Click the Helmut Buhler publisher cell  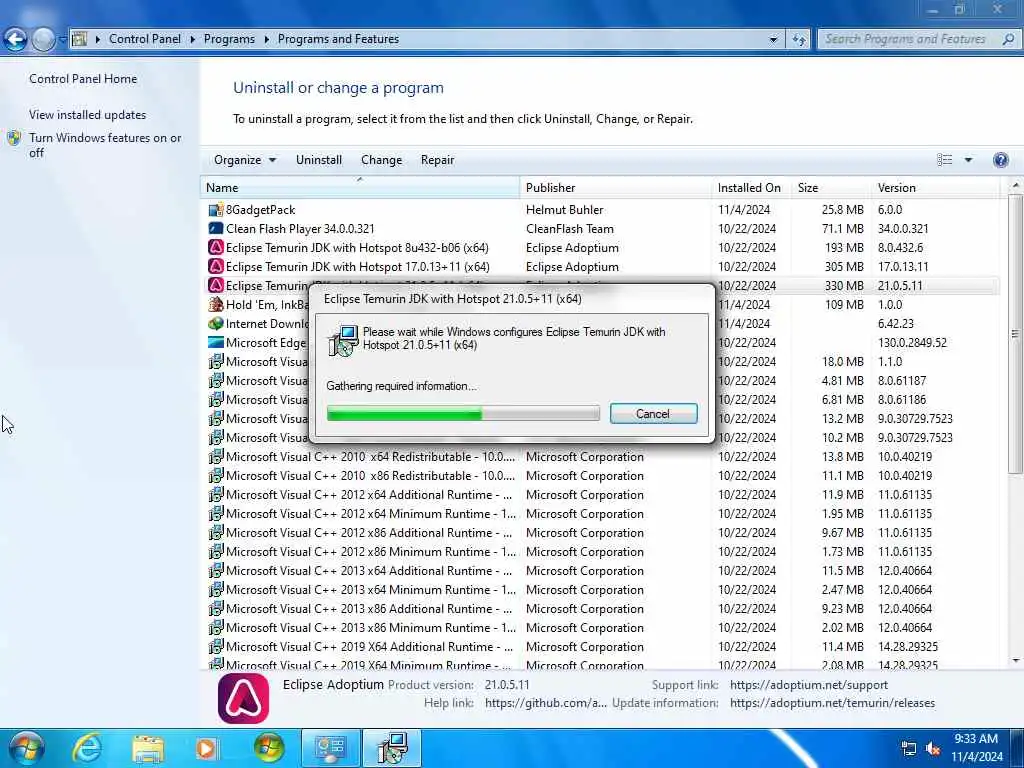click(565, 210)
